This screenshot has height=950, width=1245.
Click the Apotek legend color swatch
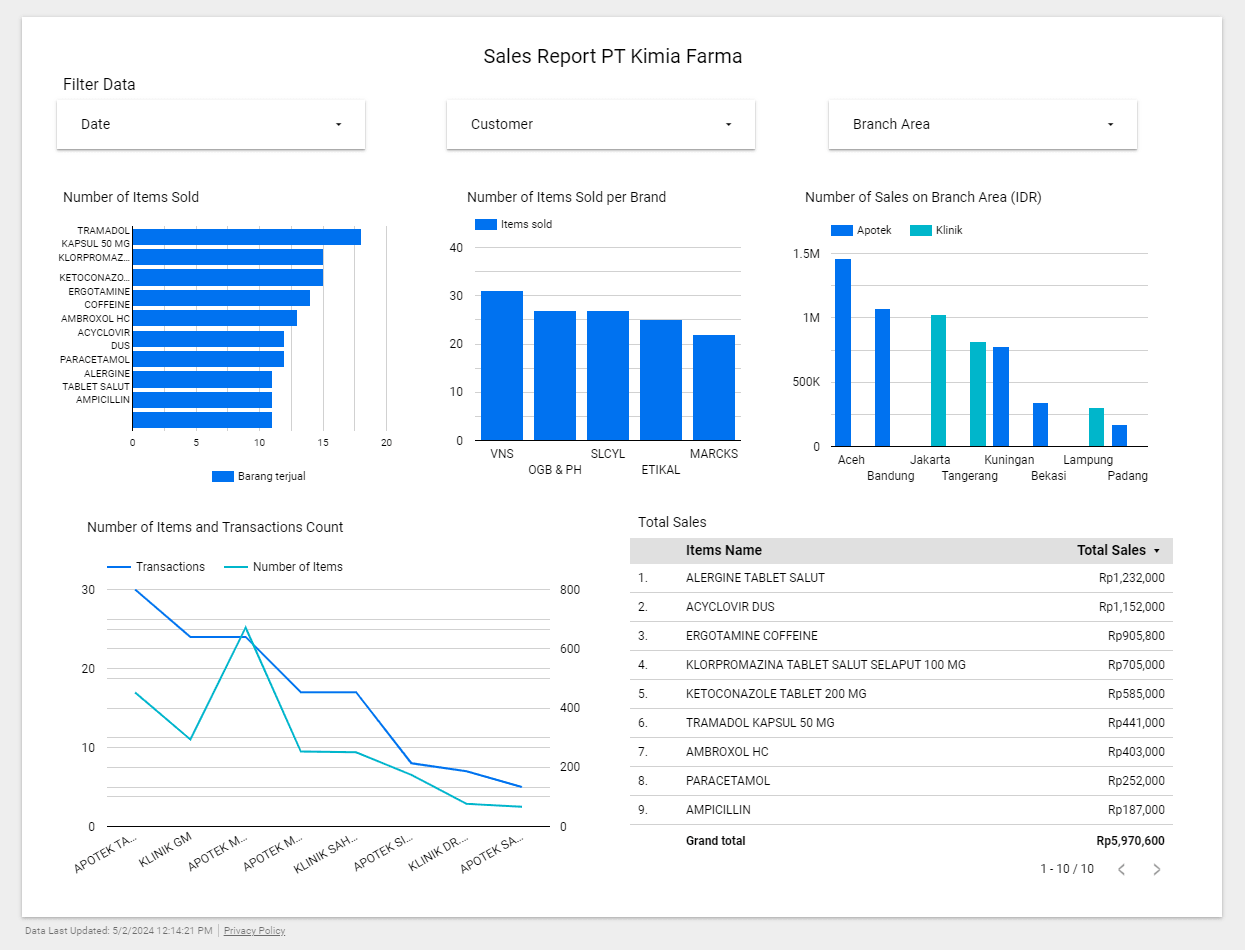click(x=842, y=230)
